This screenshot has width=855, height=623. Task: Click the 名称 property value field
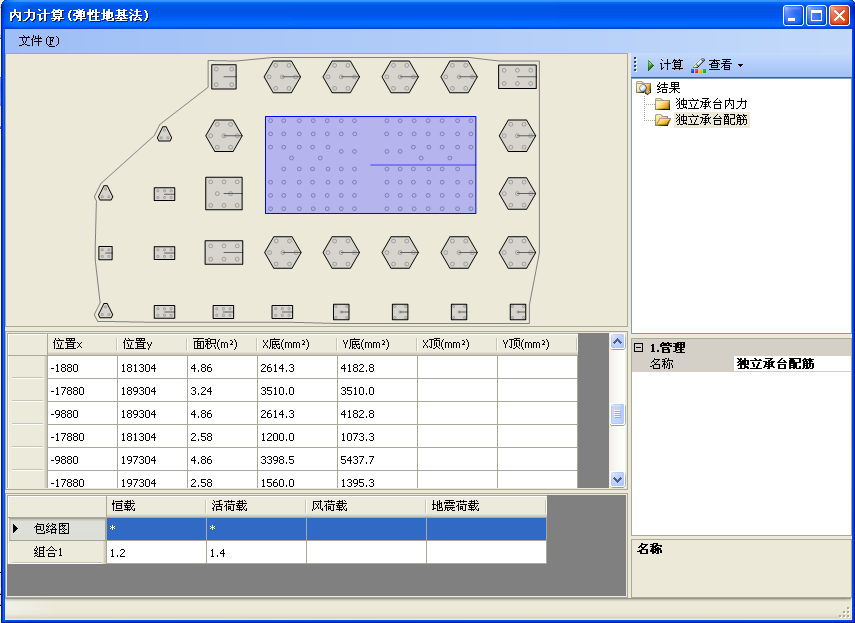(x=790, y=364)
